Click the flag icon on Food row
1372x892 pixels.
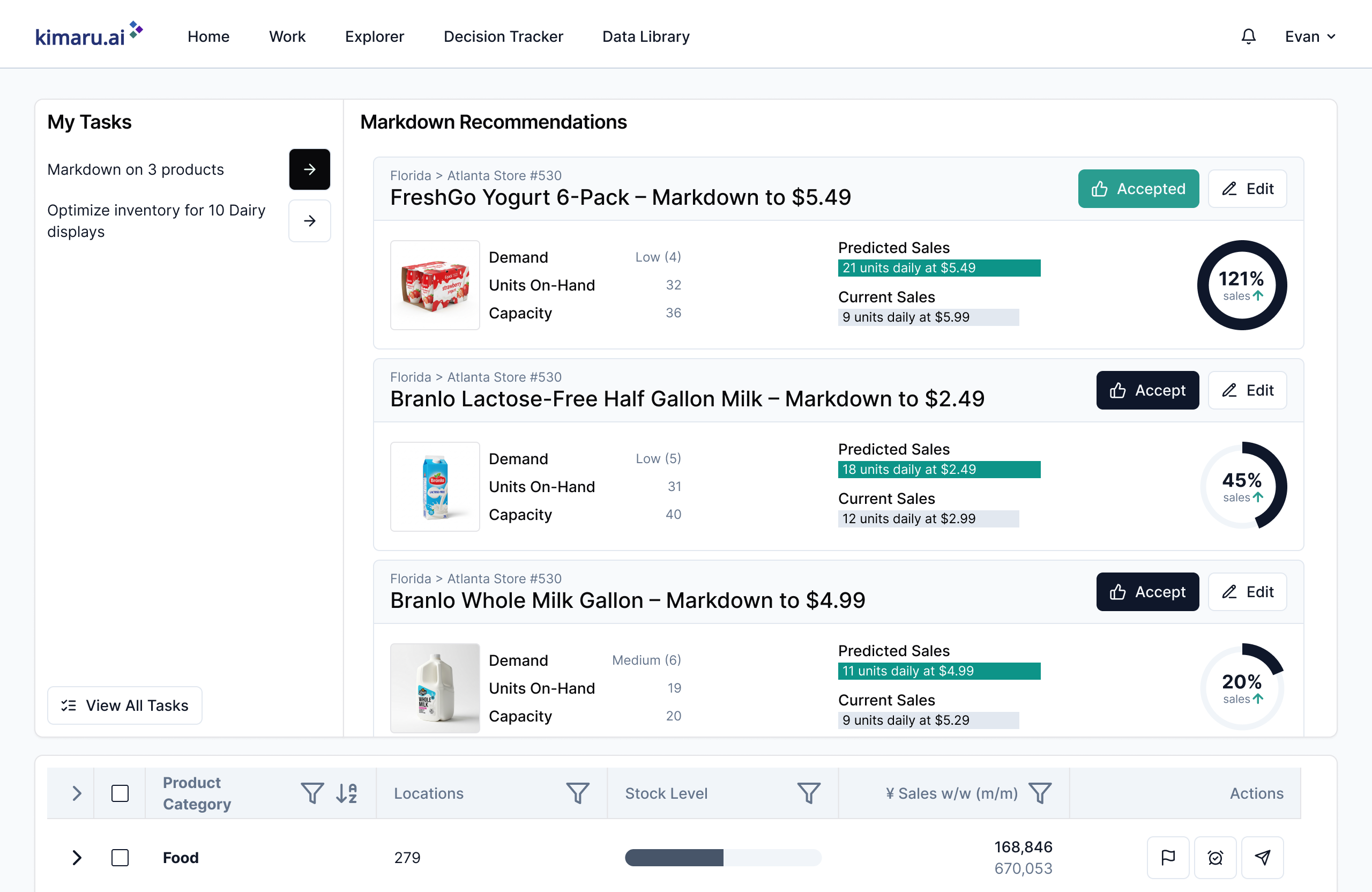pyautogui.click(x=1167, y=857)
